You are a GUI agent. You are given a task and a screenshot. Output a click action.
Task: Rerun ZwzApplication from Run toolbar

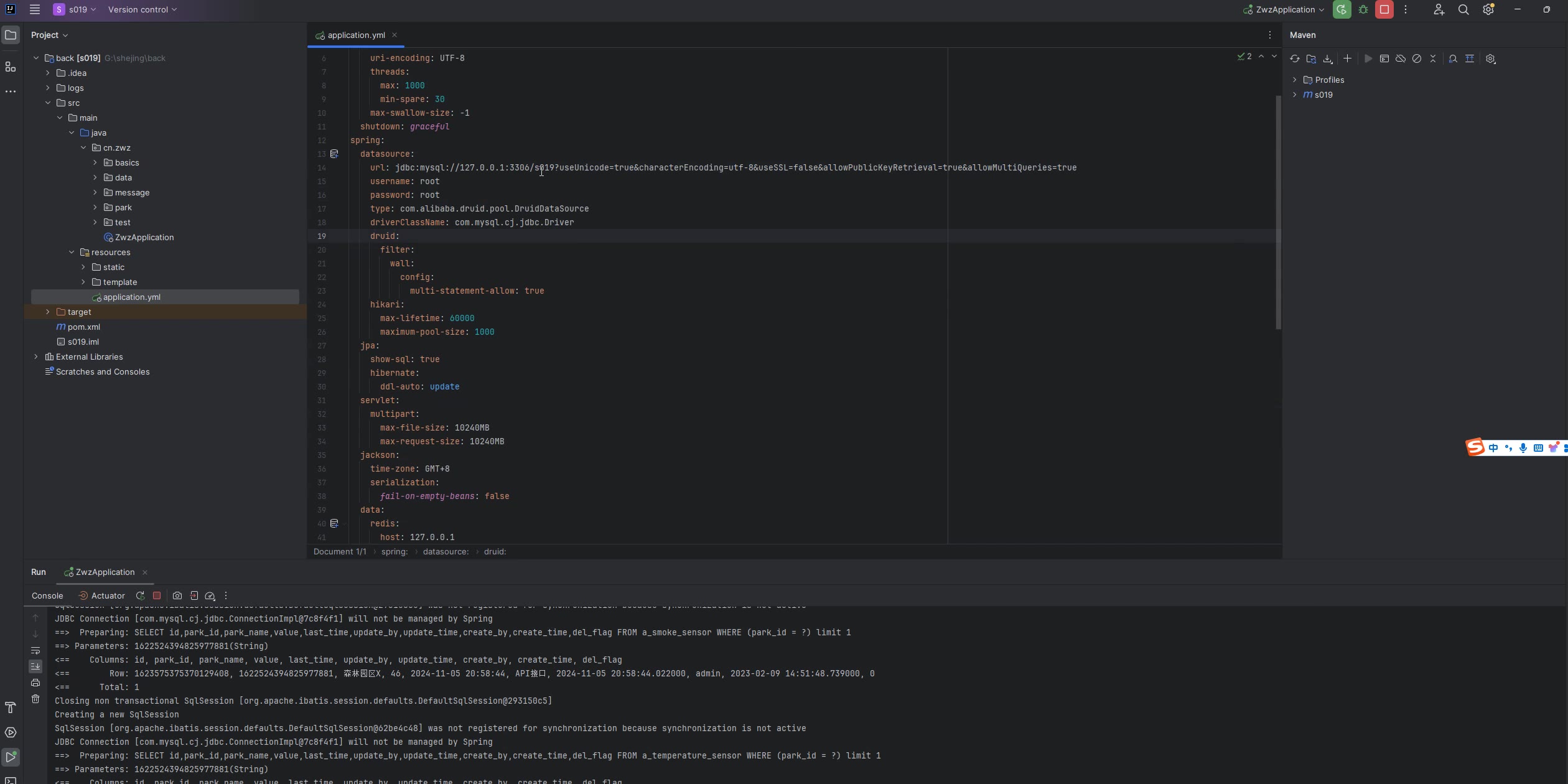click(x=140, y=595)
